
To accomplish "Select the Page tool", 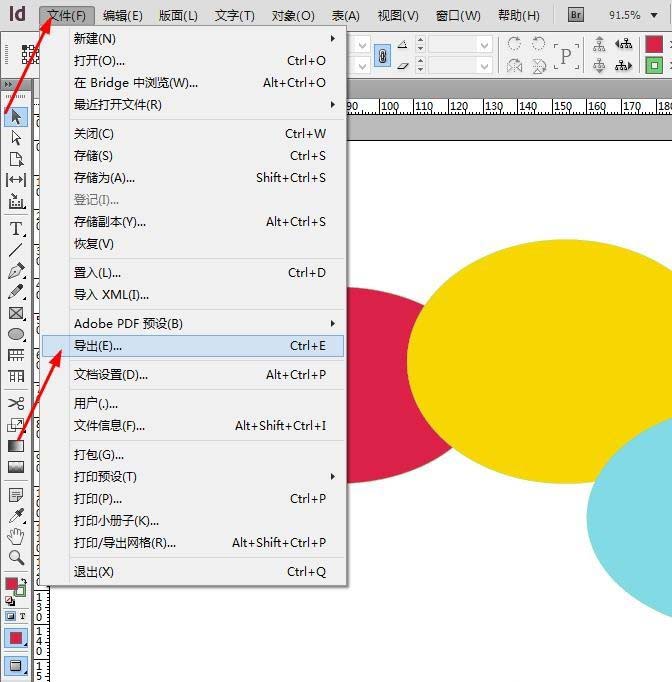I will (x=16, y=159).
